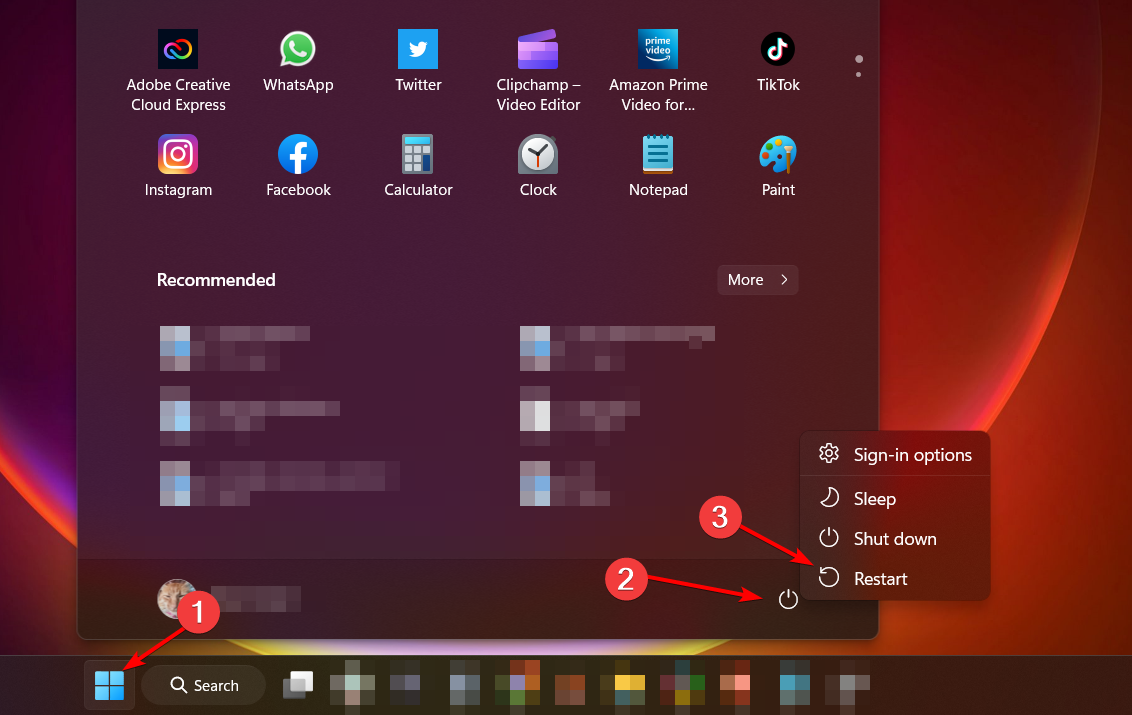The height and width of the screenshot is (715, 1132).
Task: Open the Calculator app
Action: point(418,166)
